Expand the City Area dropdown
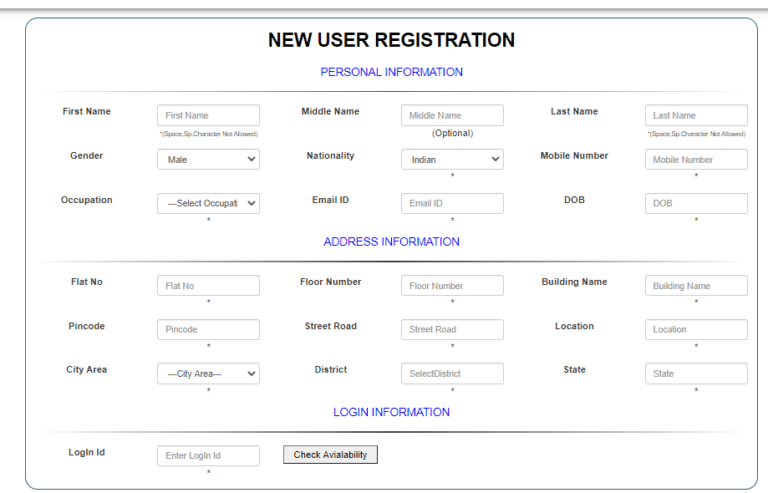 (x=208, y=374)
